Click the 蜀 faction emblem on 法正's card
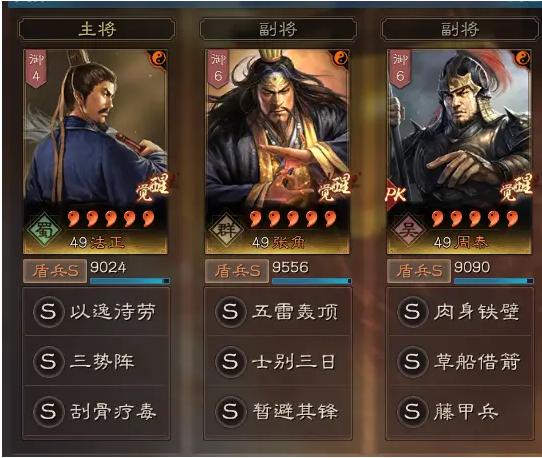The image size is (542, 458). pos(44,231)
